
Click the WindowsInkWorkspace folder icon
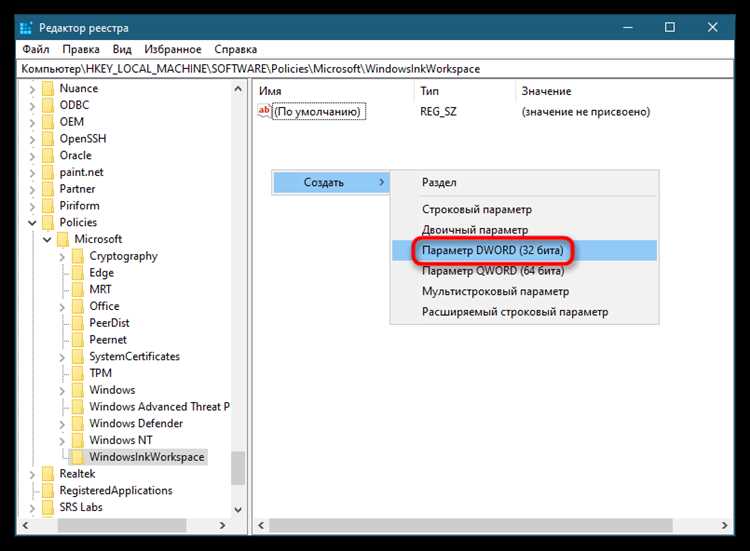[x=77, y=457]
